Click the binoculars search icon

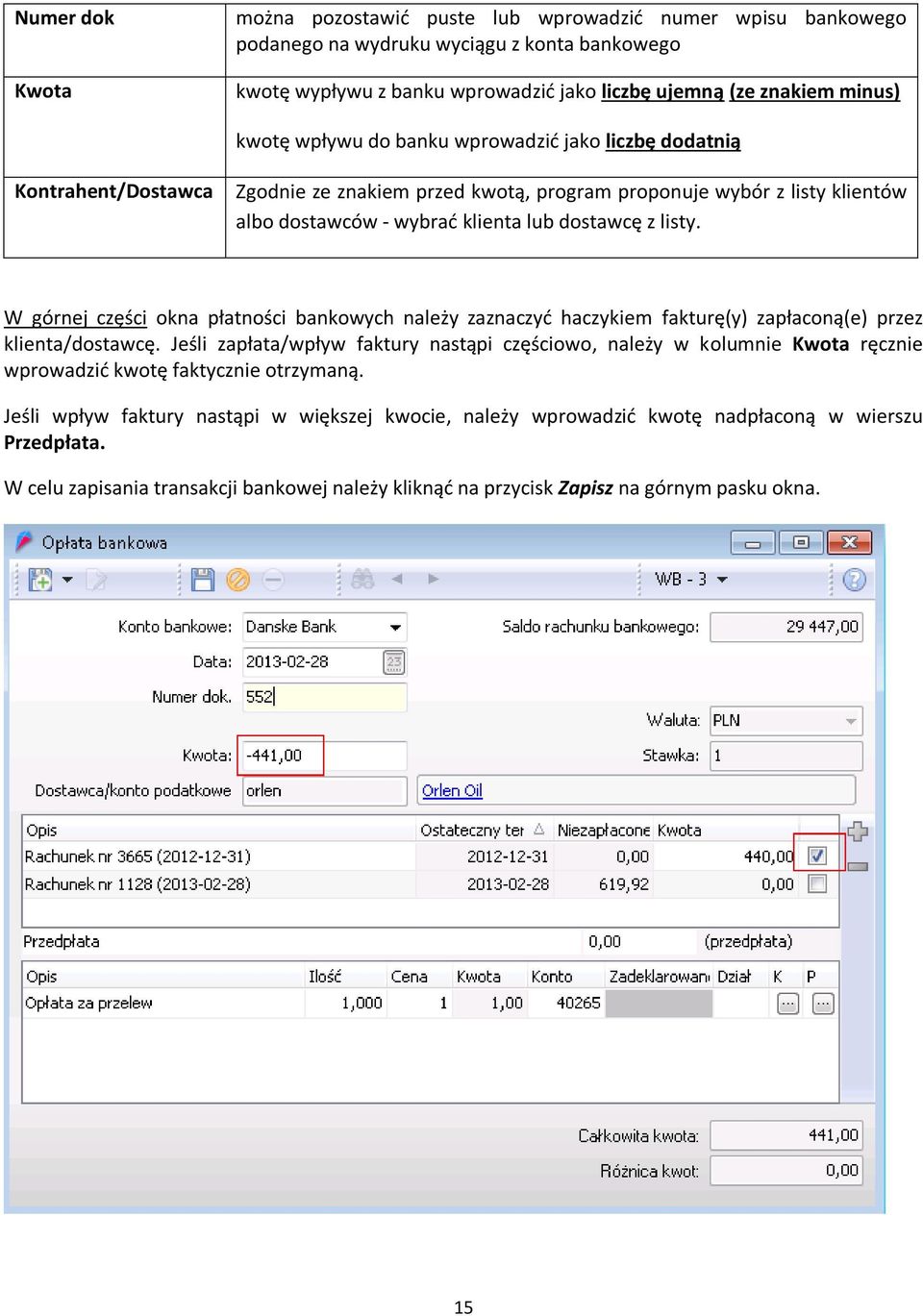[x=362, y=579]
